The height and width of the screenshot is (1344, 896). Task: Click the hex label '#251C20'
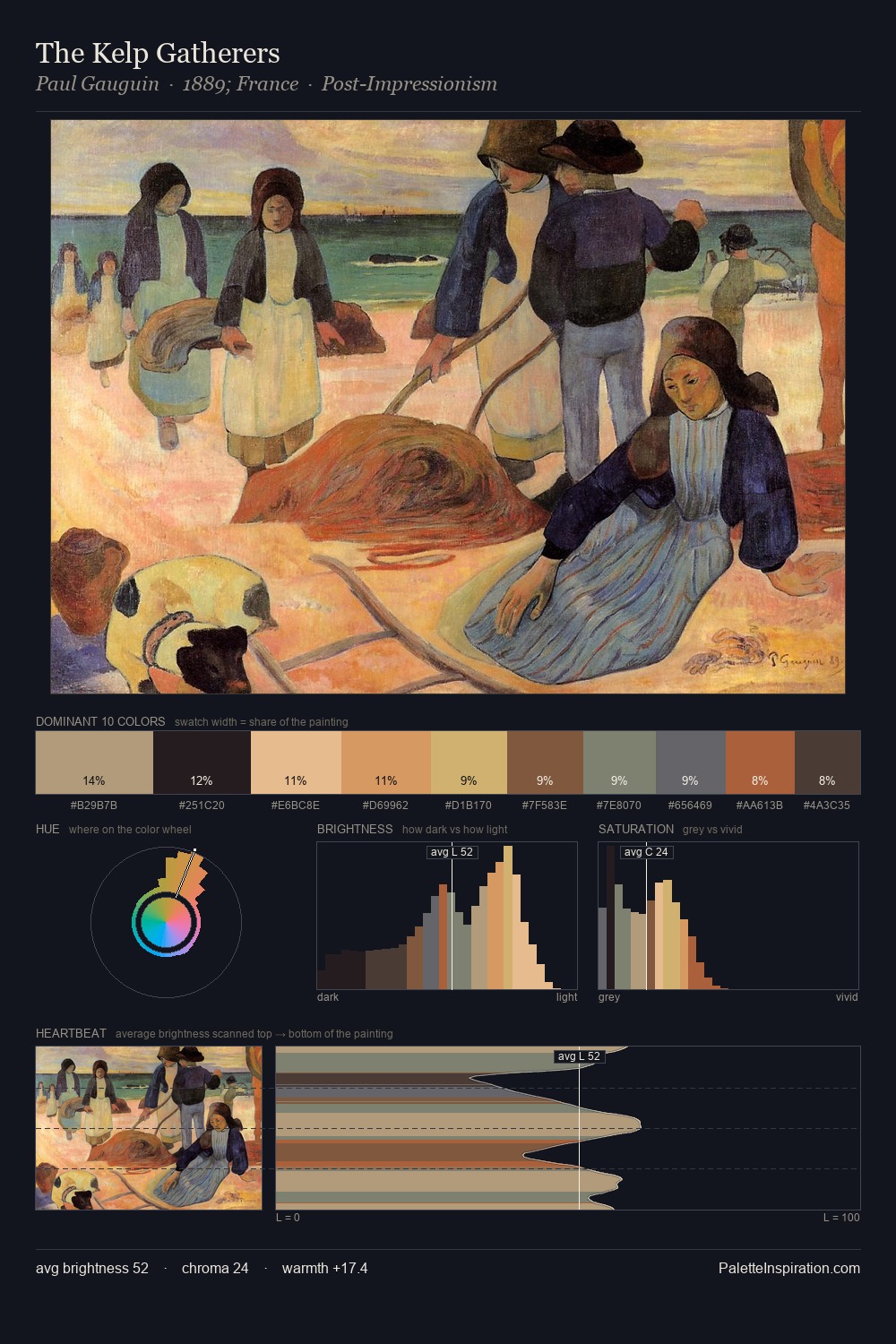click(x=202, y=806)
